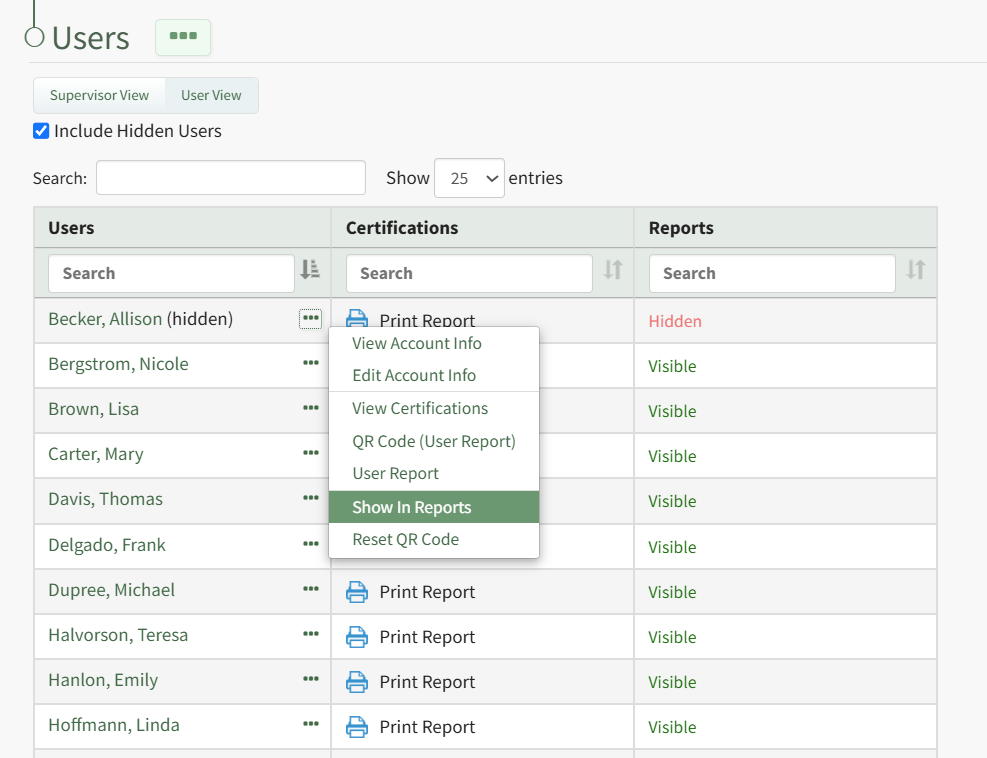Choose QR Code (User Report) menu item
The image size is (987, 758).
pos(434,441)
